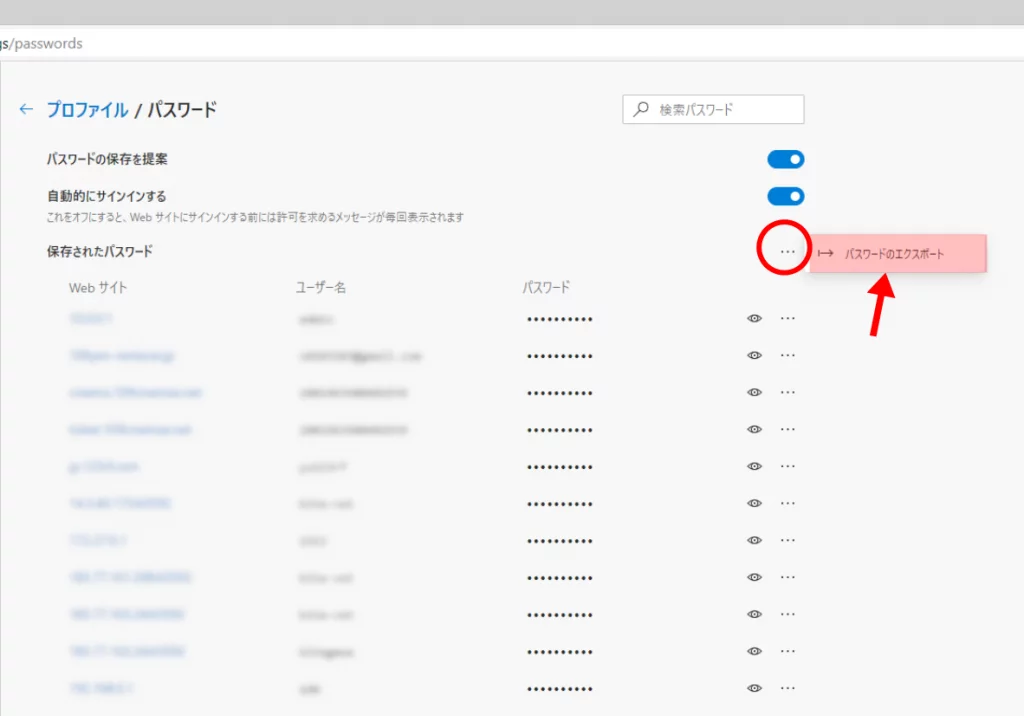Screen dimensions: 1024x716
Task: Click the eye icon in the last visible row
Action: [755, 688]
